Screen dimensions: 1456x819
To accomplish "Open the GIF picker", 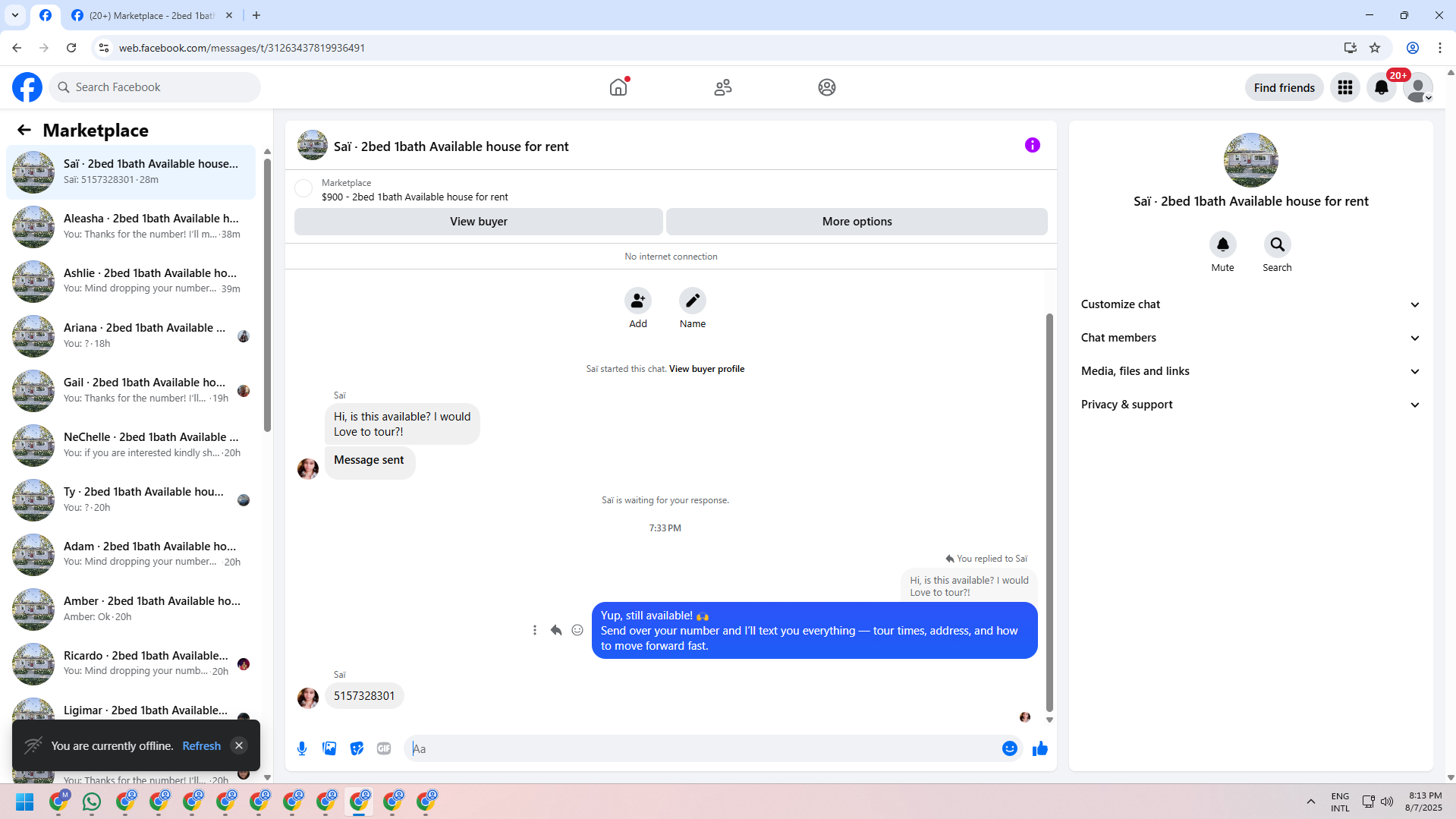I will coord(384,748).
